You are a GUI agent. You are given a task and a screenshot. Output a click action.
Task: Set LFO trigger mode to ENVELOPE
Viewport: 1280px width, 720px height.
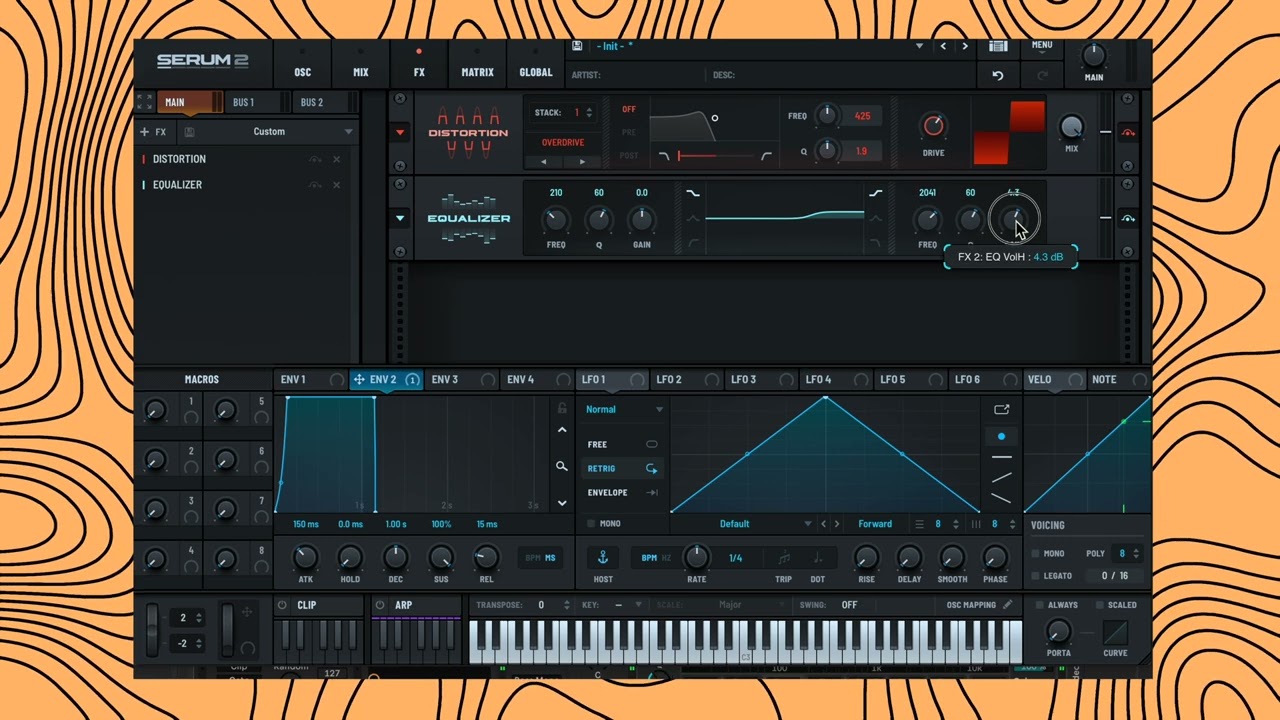622,492
